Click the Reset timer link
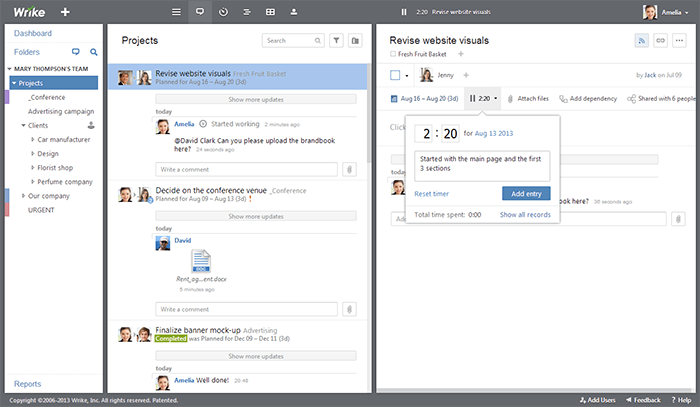The image size is (700, 407). coord(432,194)
